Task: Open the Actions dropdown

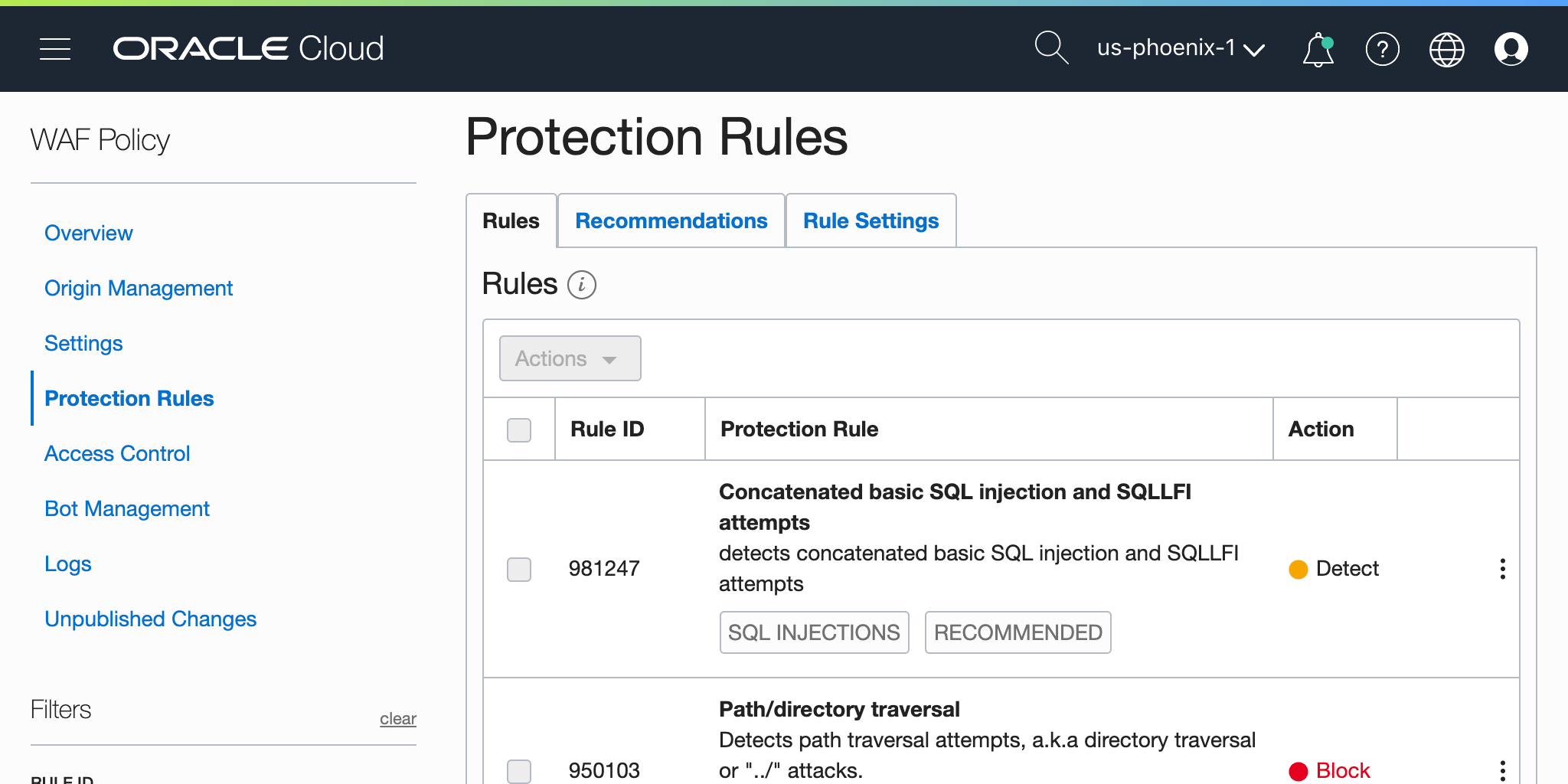Action: pos(570,358)
